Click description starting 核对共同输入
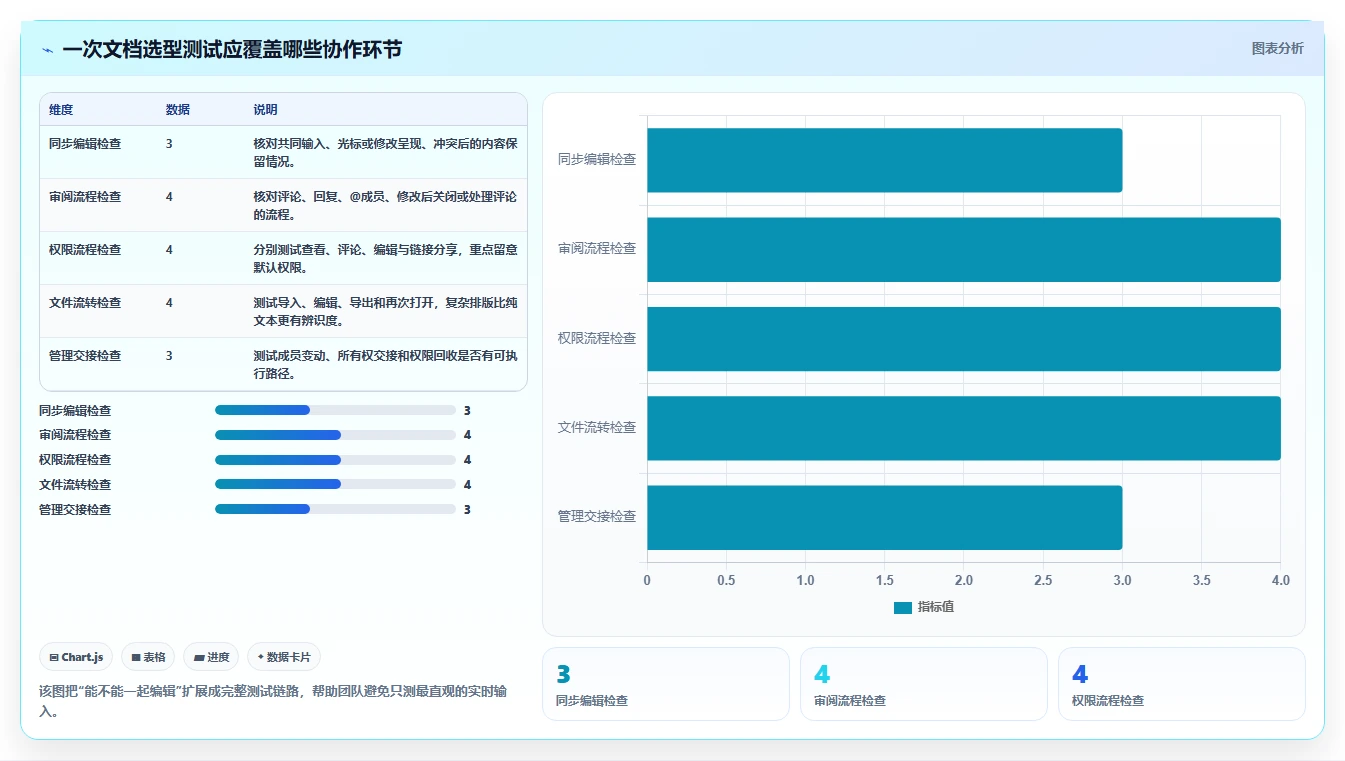Image resolution: width=1345 pixels, height=761 pixels. coord(385,153)
